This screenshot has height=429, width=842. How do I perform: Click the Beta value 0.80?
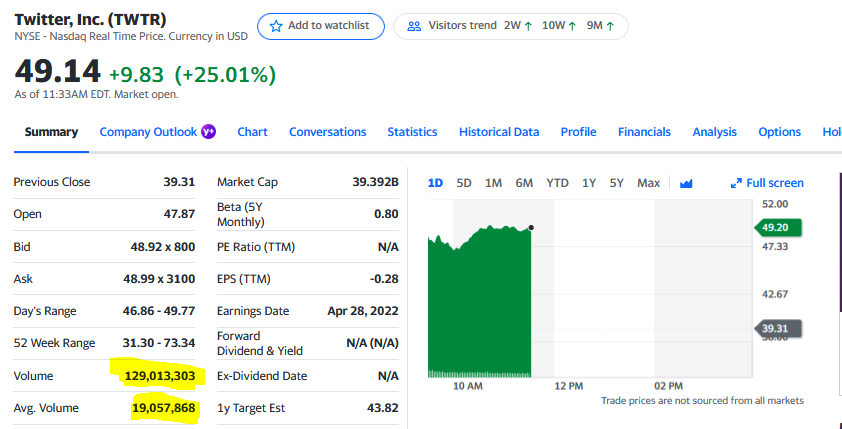tap(386, 214)
